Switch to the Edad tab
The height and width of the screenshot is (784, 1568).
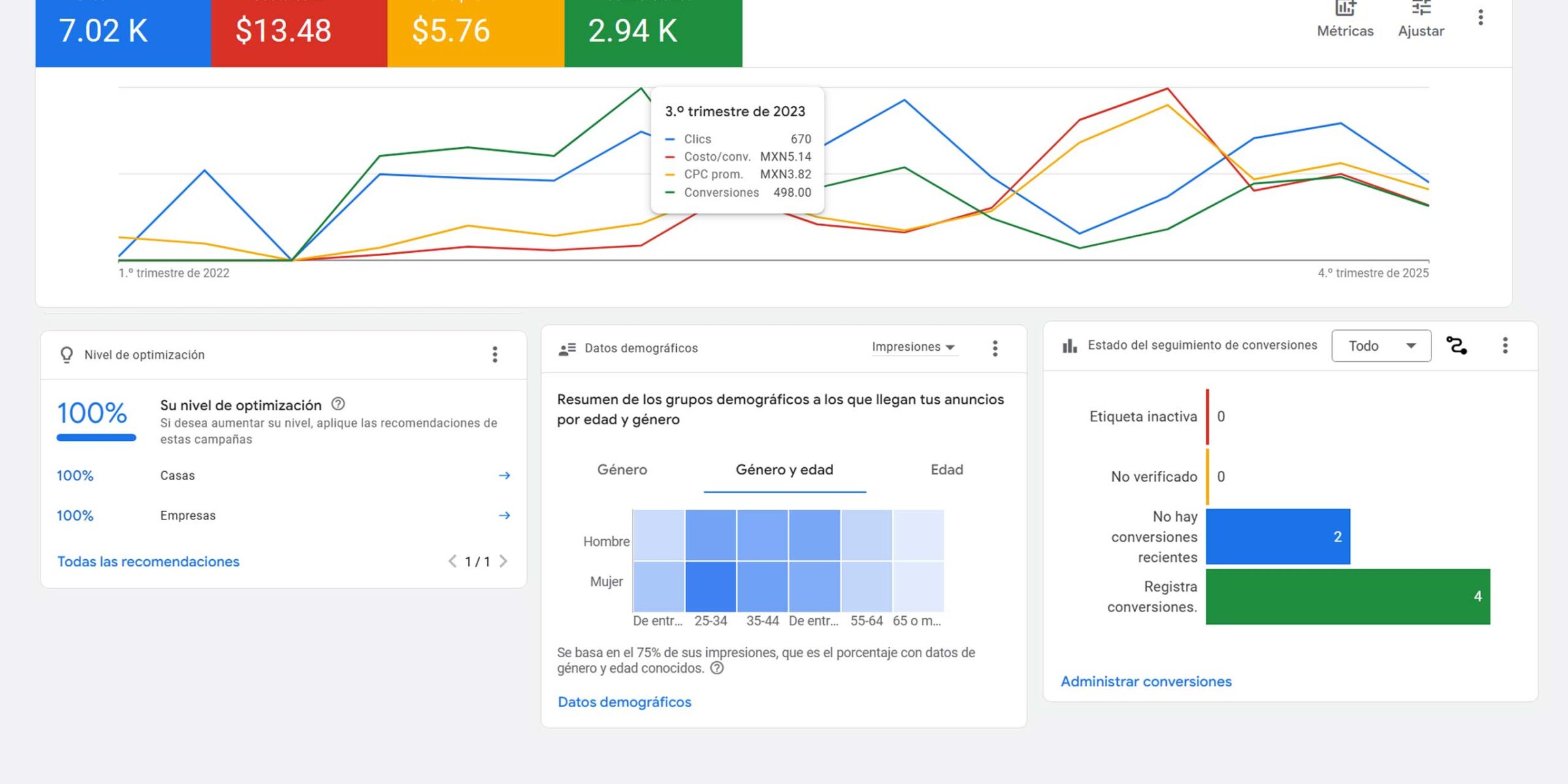tap(946, 470)
